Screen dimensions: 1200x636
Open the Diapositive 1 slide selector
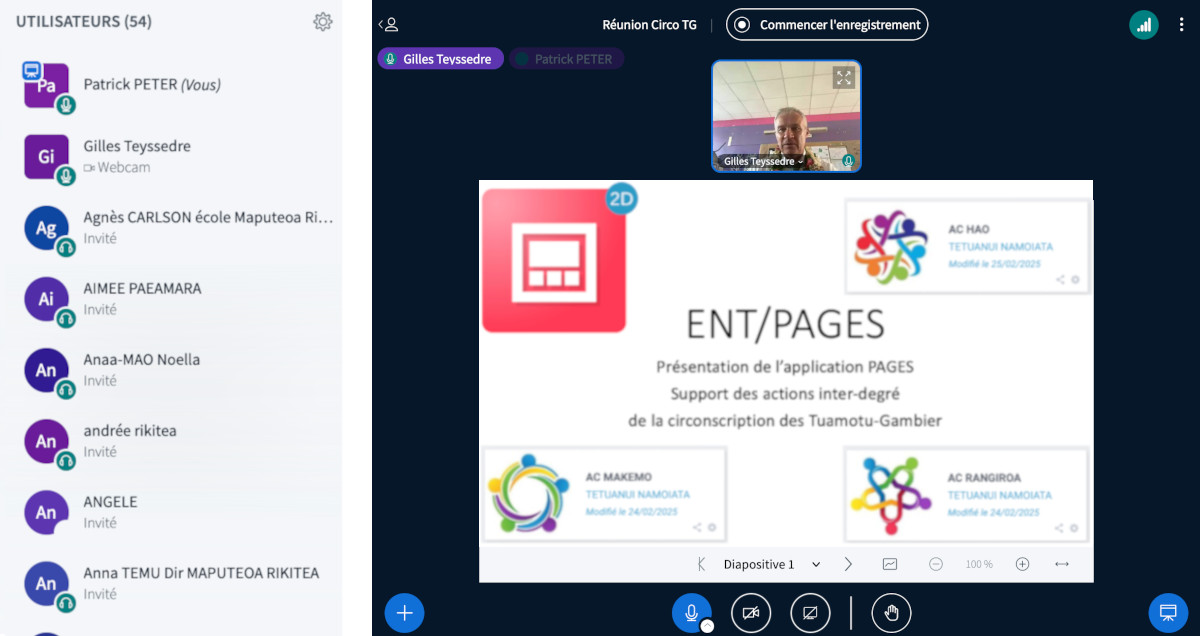coord(771,564)
